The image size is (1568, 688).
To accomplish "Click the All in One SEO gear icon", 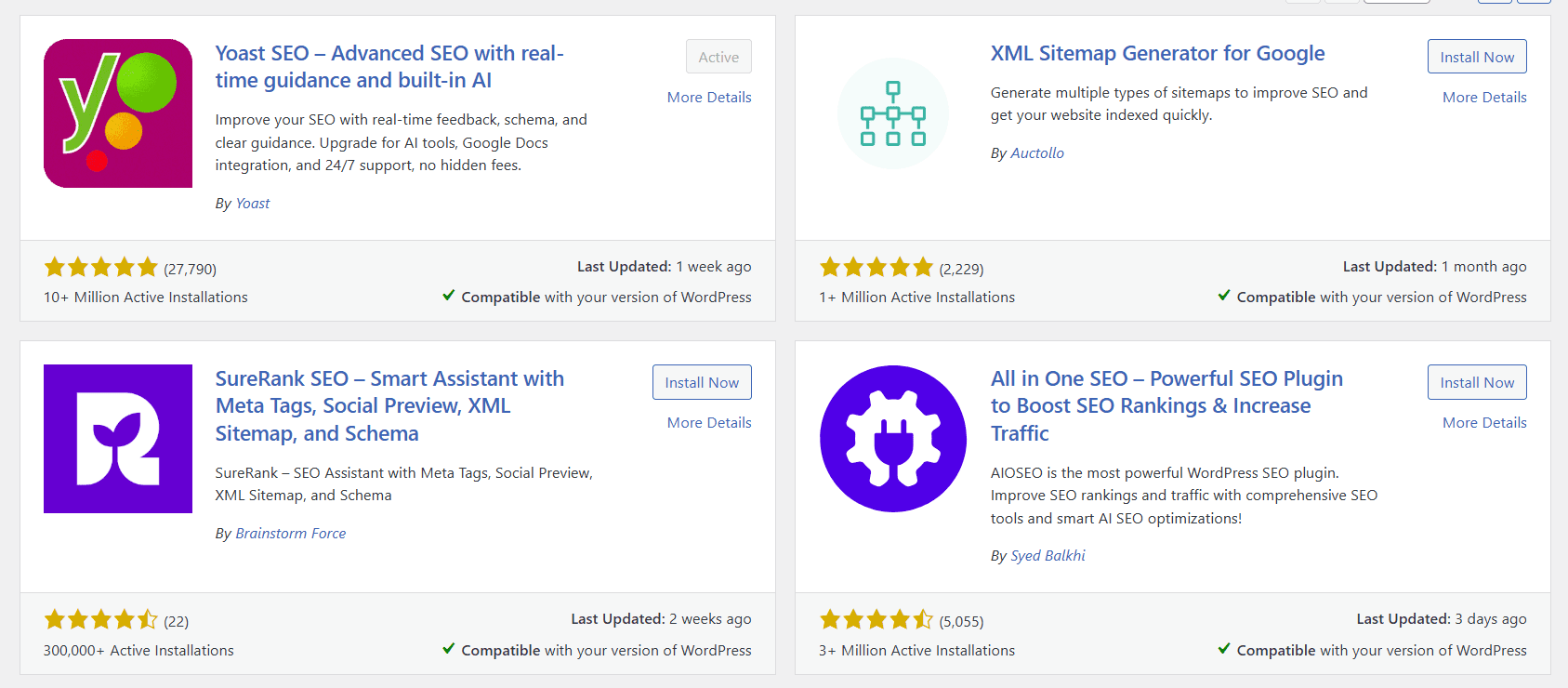I will (893, 439).
